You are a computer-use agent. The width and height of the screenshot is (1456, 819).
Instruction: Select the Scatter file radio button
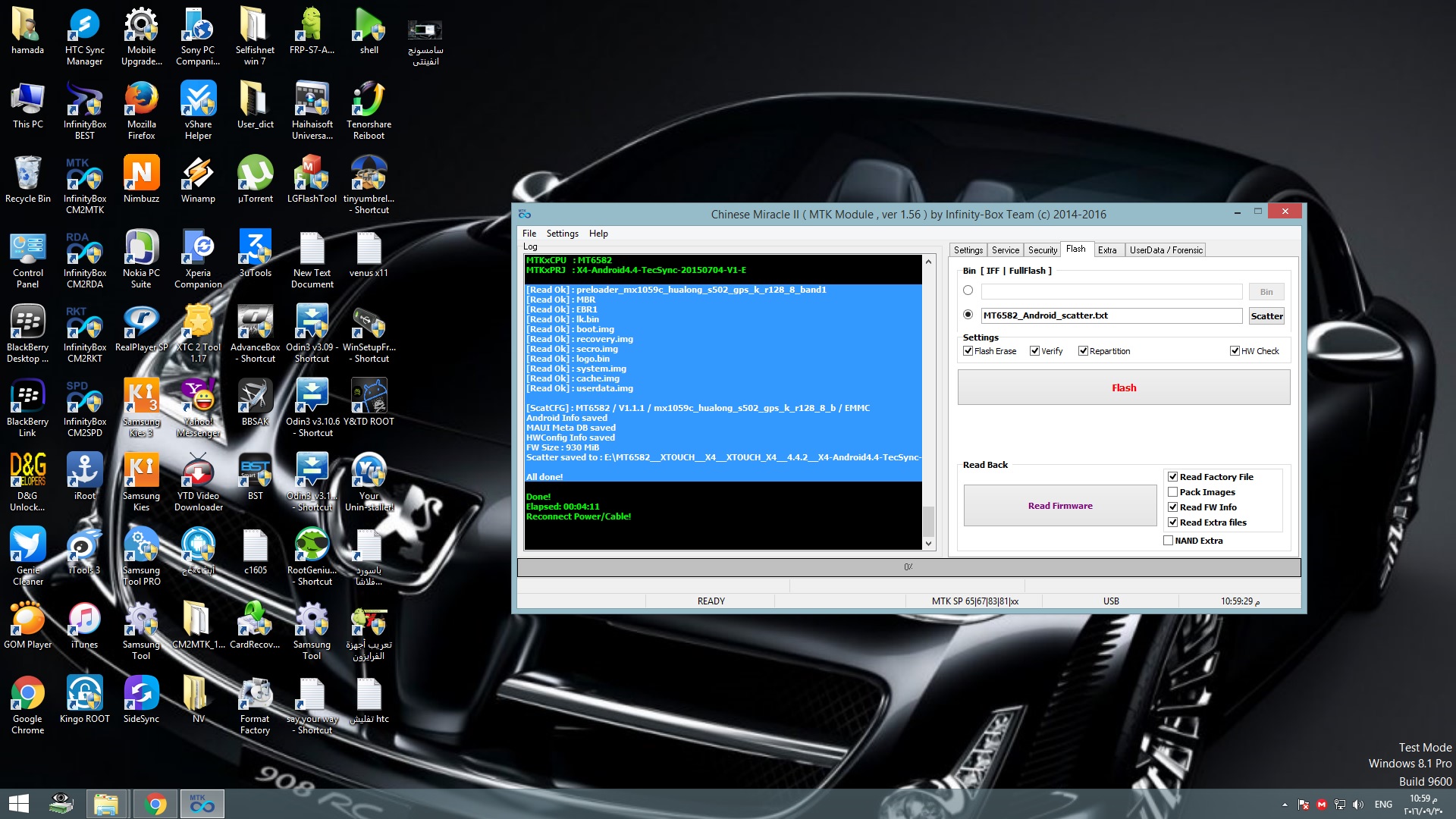[968, 315]
